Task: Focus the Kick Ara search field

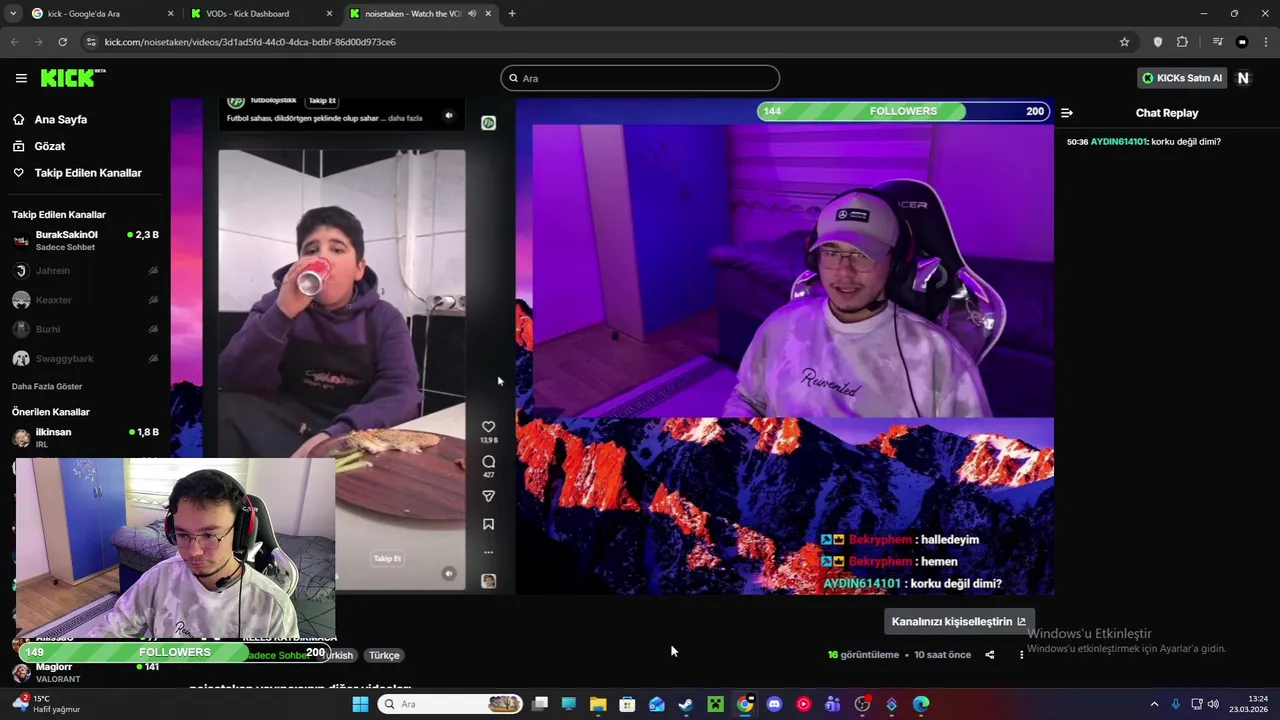Action: click(640, 78)
